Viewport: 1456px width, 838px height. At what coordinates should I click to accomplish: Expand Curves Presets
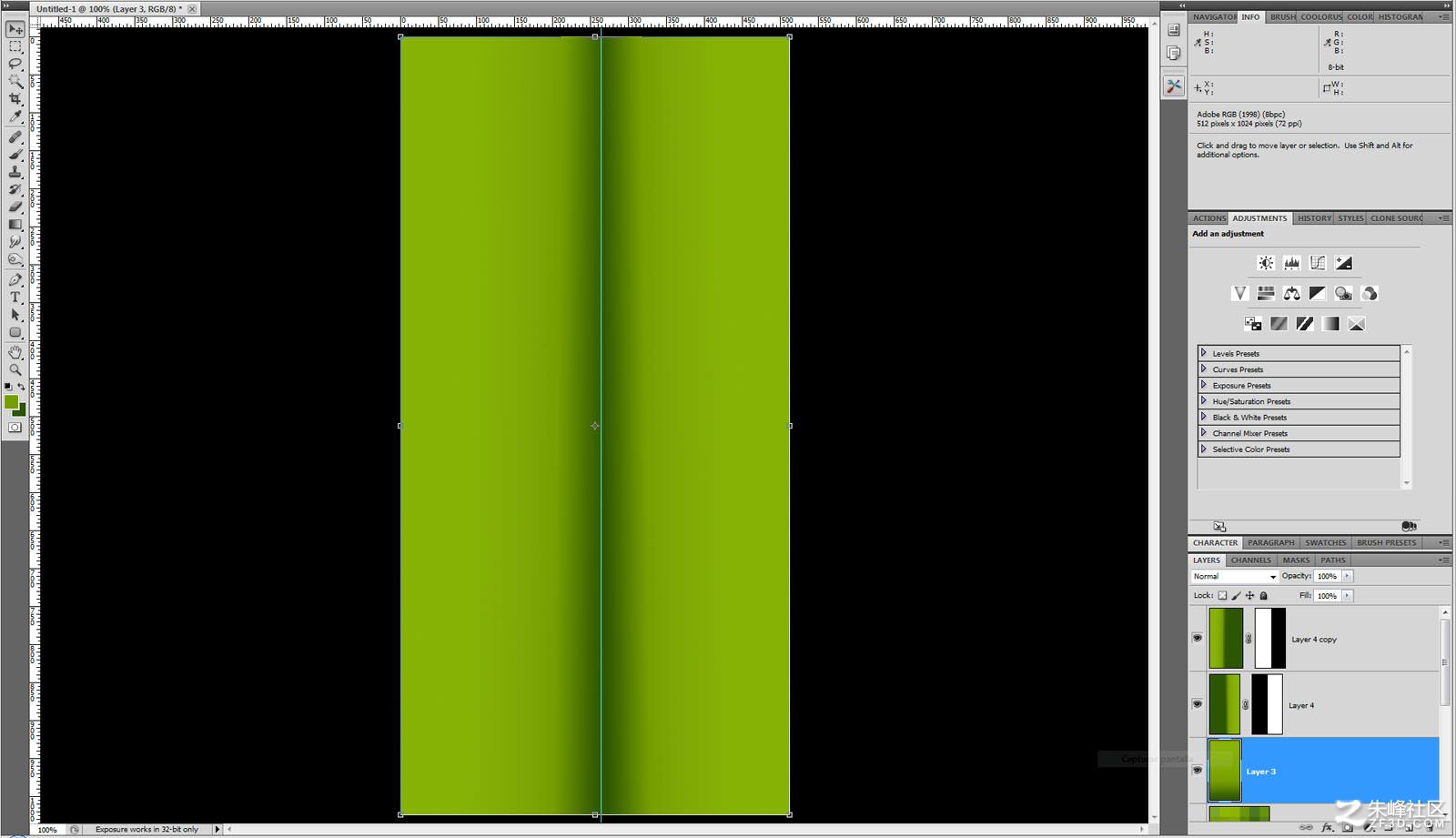pyautogui.click(x=1203, y=369)
